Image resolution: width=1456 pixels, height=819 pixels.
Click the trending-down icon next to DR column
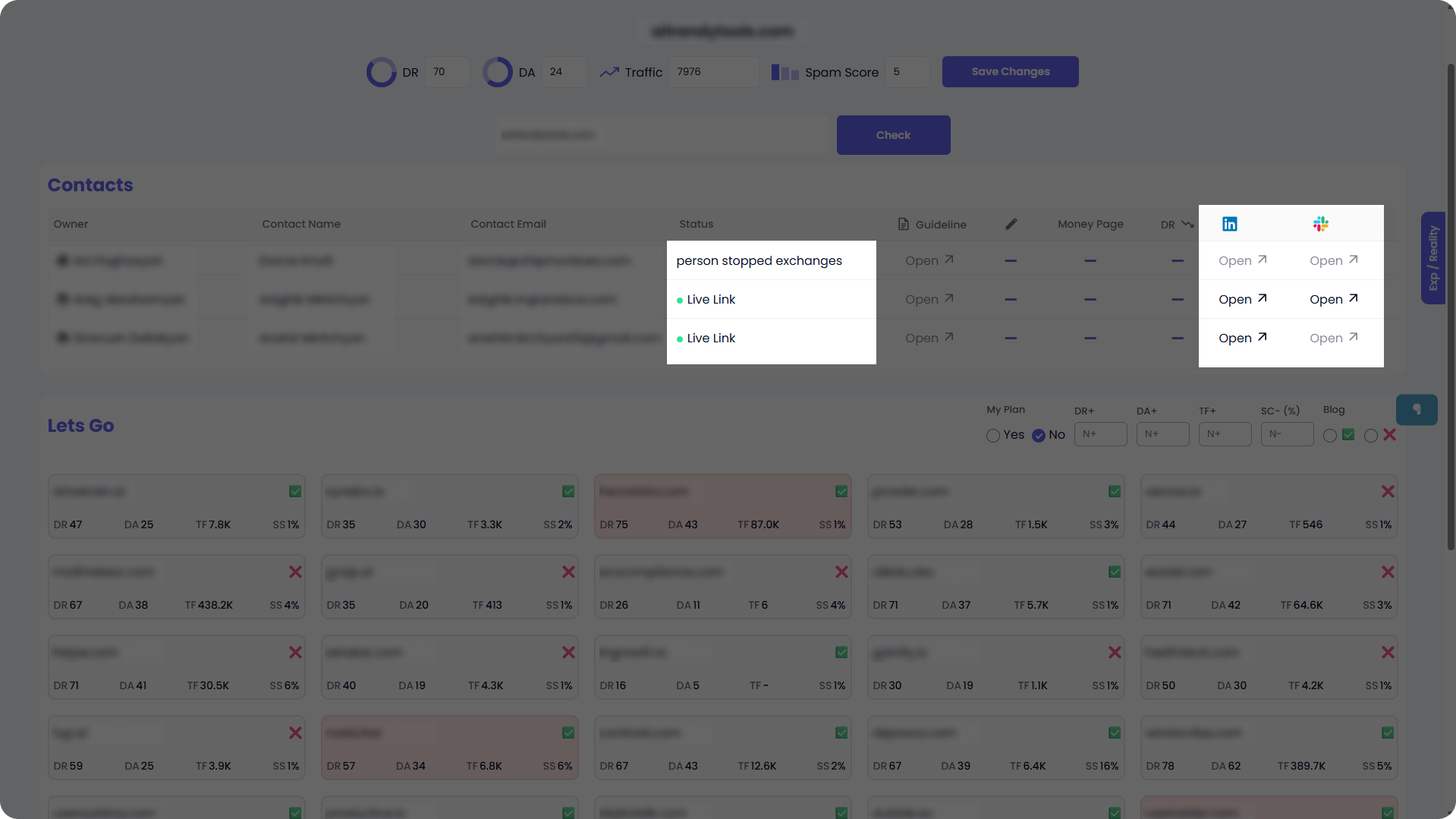click(1187, 224)
